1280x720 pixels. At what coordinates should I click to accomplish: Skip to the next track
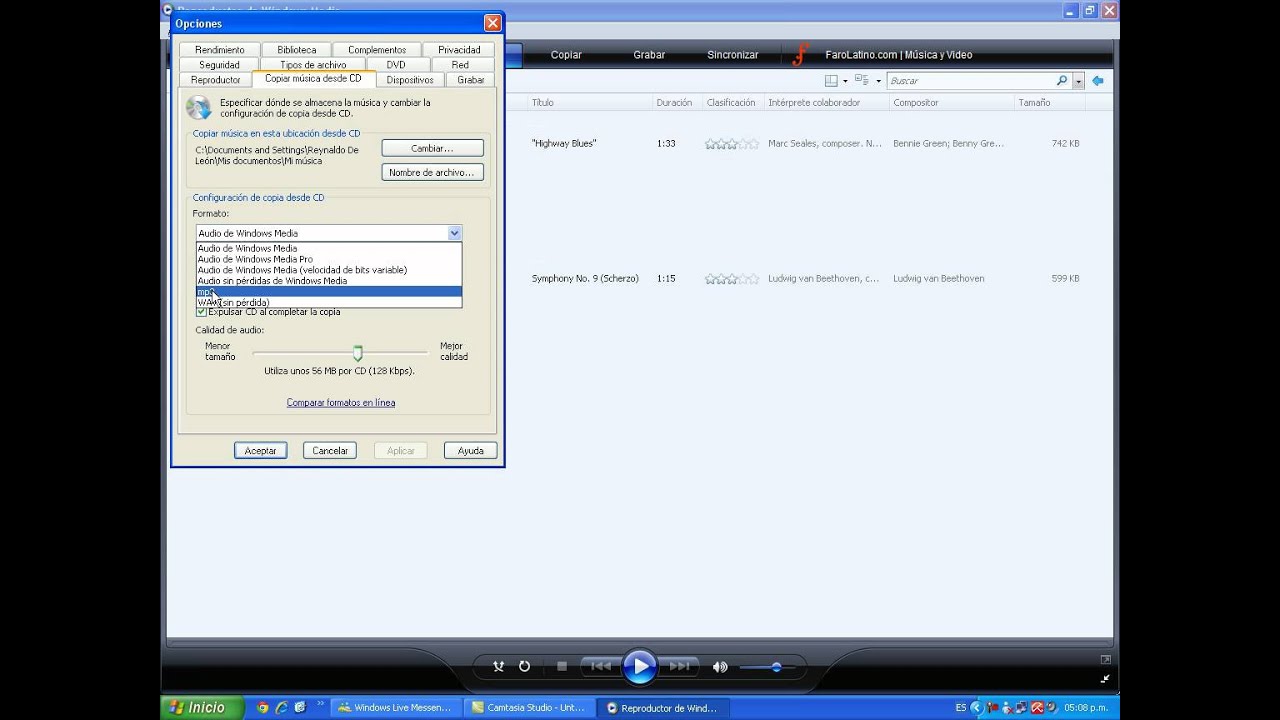click(x=678, y=666)
